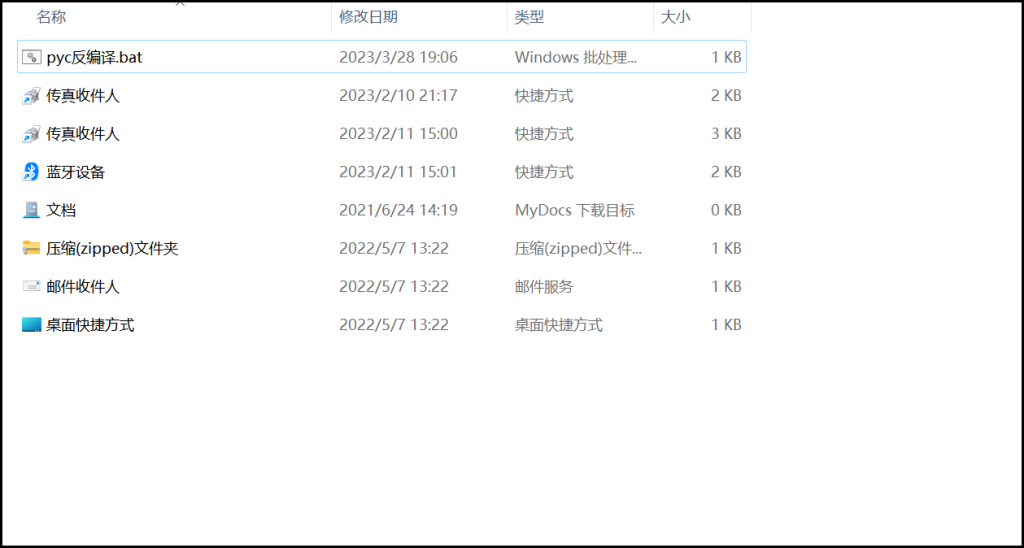Click icon of 传真收件人 modified 2023/2/11

pos(32,134)
